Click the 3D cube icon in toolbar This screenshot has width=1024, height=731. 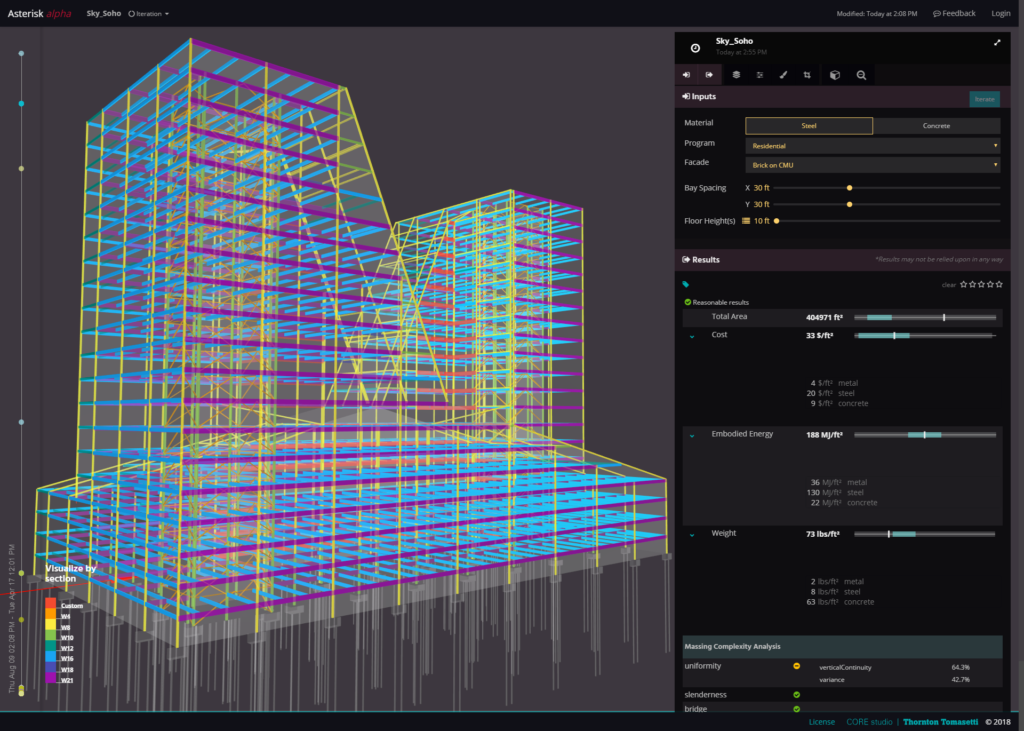pos(835,75)
